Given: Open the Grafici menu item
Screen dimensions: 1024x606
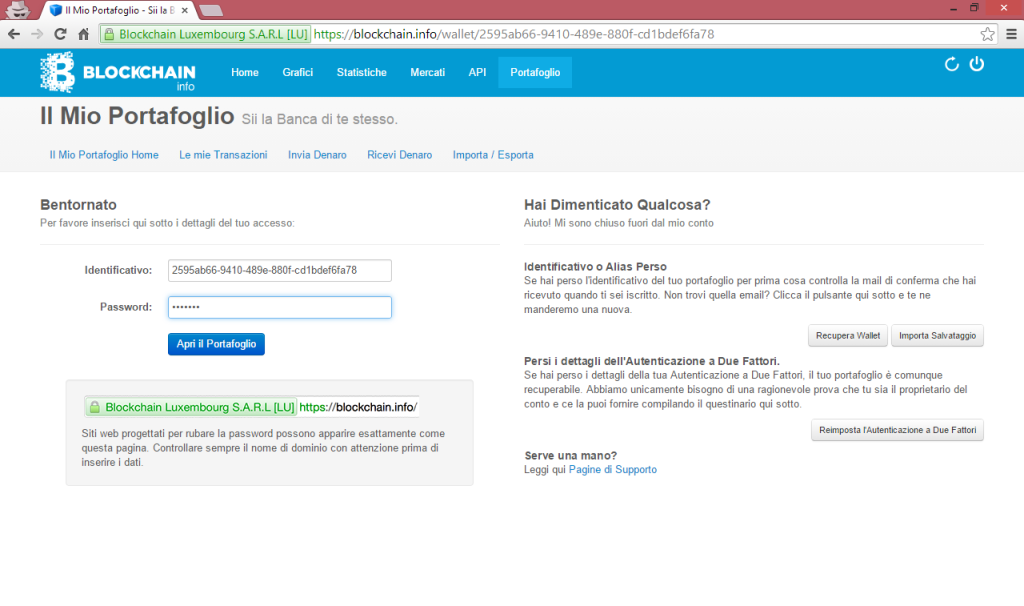Looking at the screenshot, I should [298, 72].
